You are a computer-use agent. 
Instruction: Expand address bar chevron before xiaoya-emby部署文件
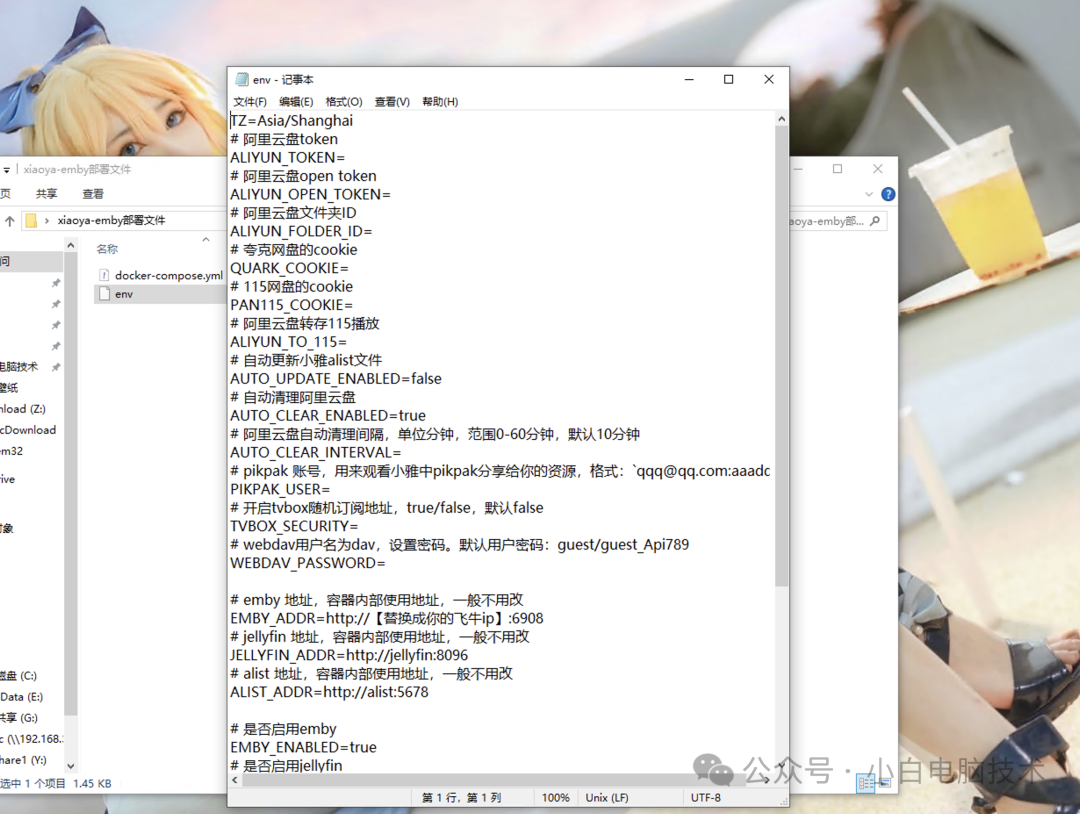click(47, 220)
